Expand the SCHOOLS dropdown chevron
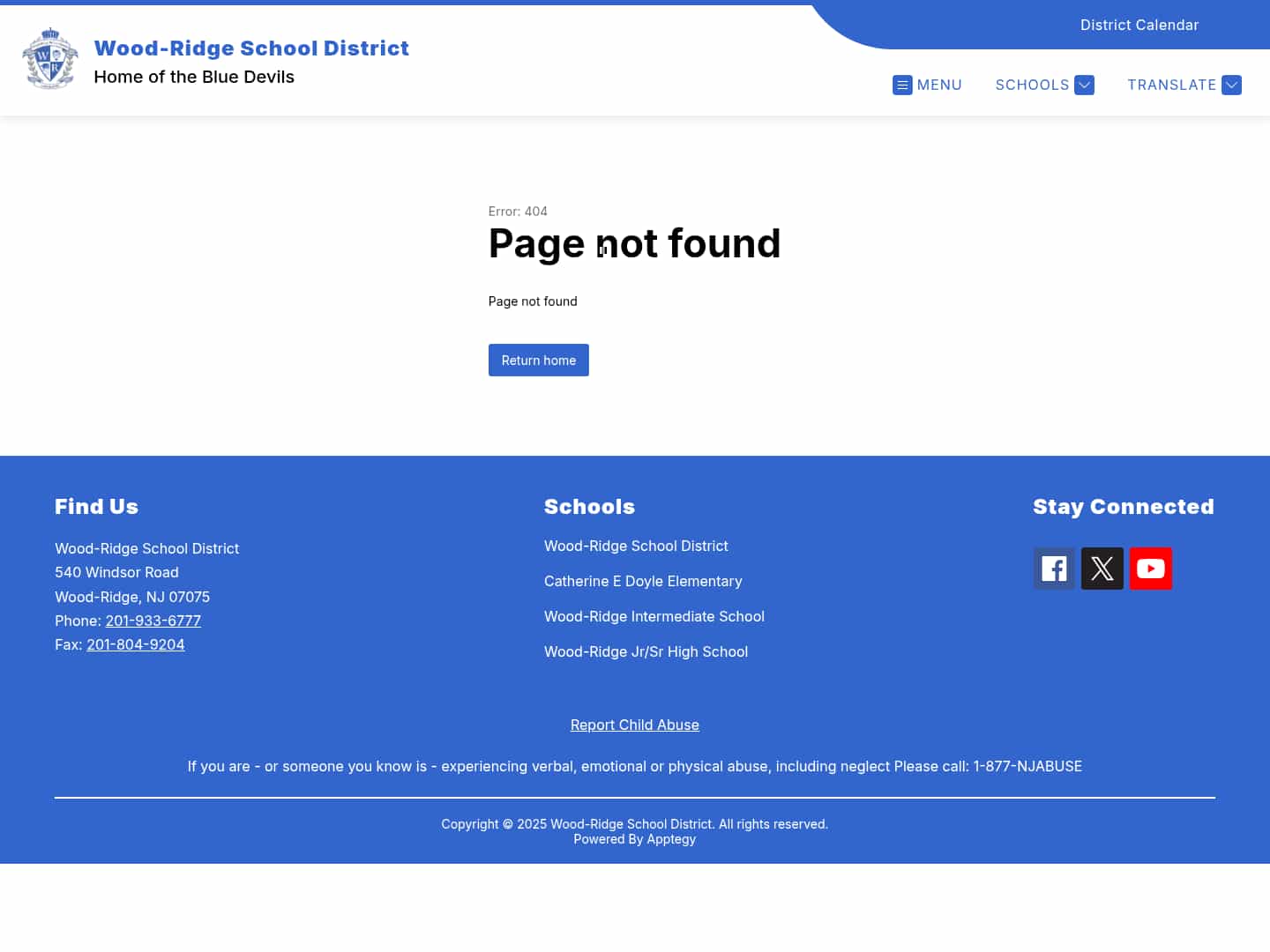 point(1085,86)
